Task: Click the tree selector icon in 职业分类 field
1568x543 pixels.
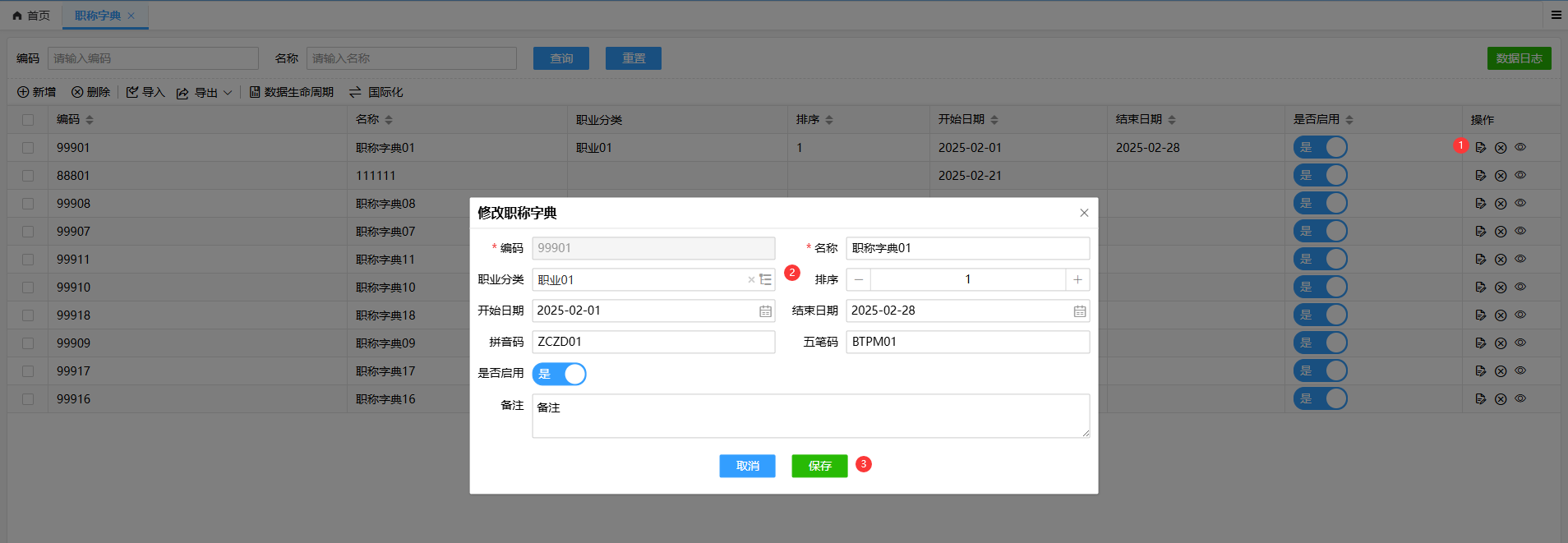Action: pos(766,279)
